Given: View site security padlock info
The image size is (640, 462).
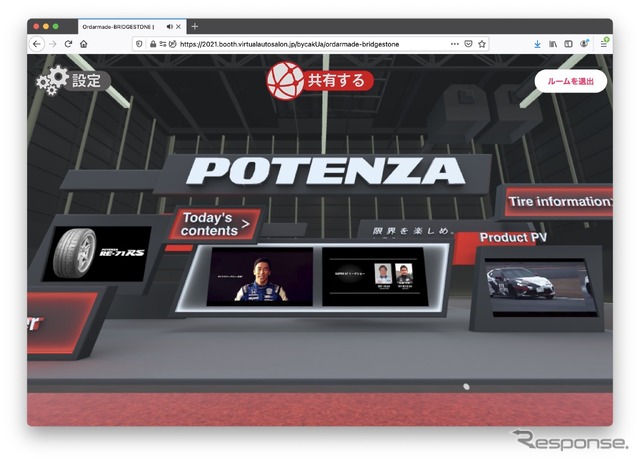Looking at the screenshot, I should pos(153,44).
